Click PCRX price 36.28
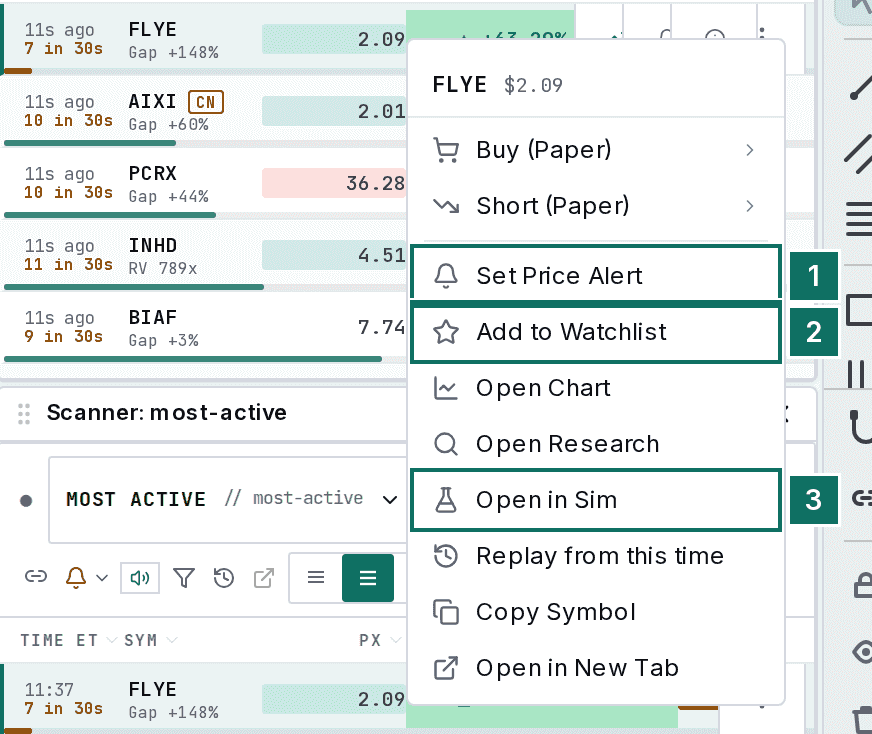This screenshot has width=872, height=734. [375, 183]
